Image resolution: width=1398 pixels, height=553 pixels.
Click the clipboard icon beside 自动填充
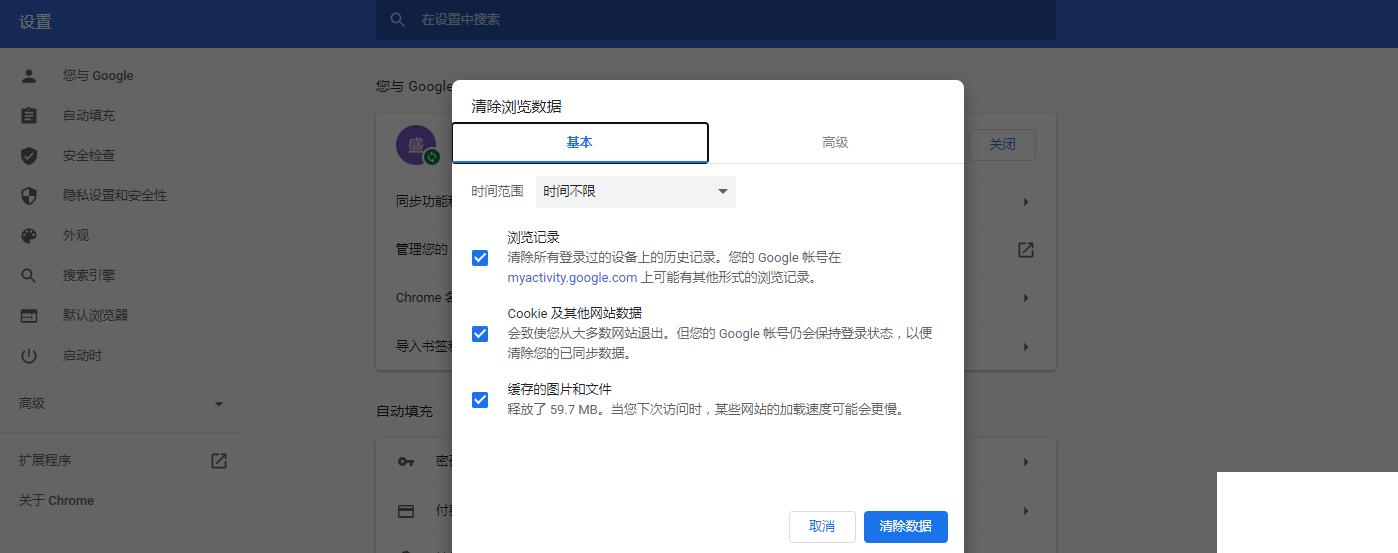29,116
